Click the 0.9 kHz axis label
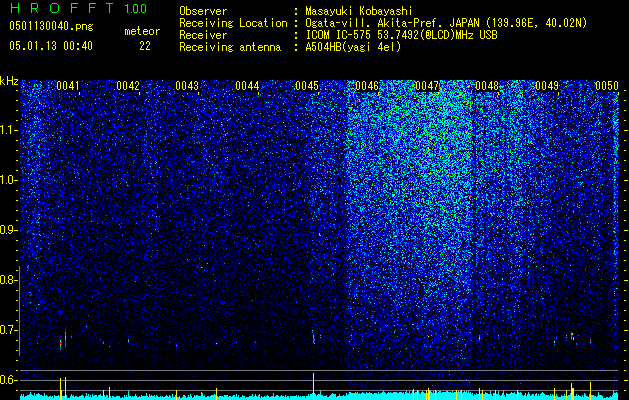Viewport: 629px width, 400px height. 8,230
